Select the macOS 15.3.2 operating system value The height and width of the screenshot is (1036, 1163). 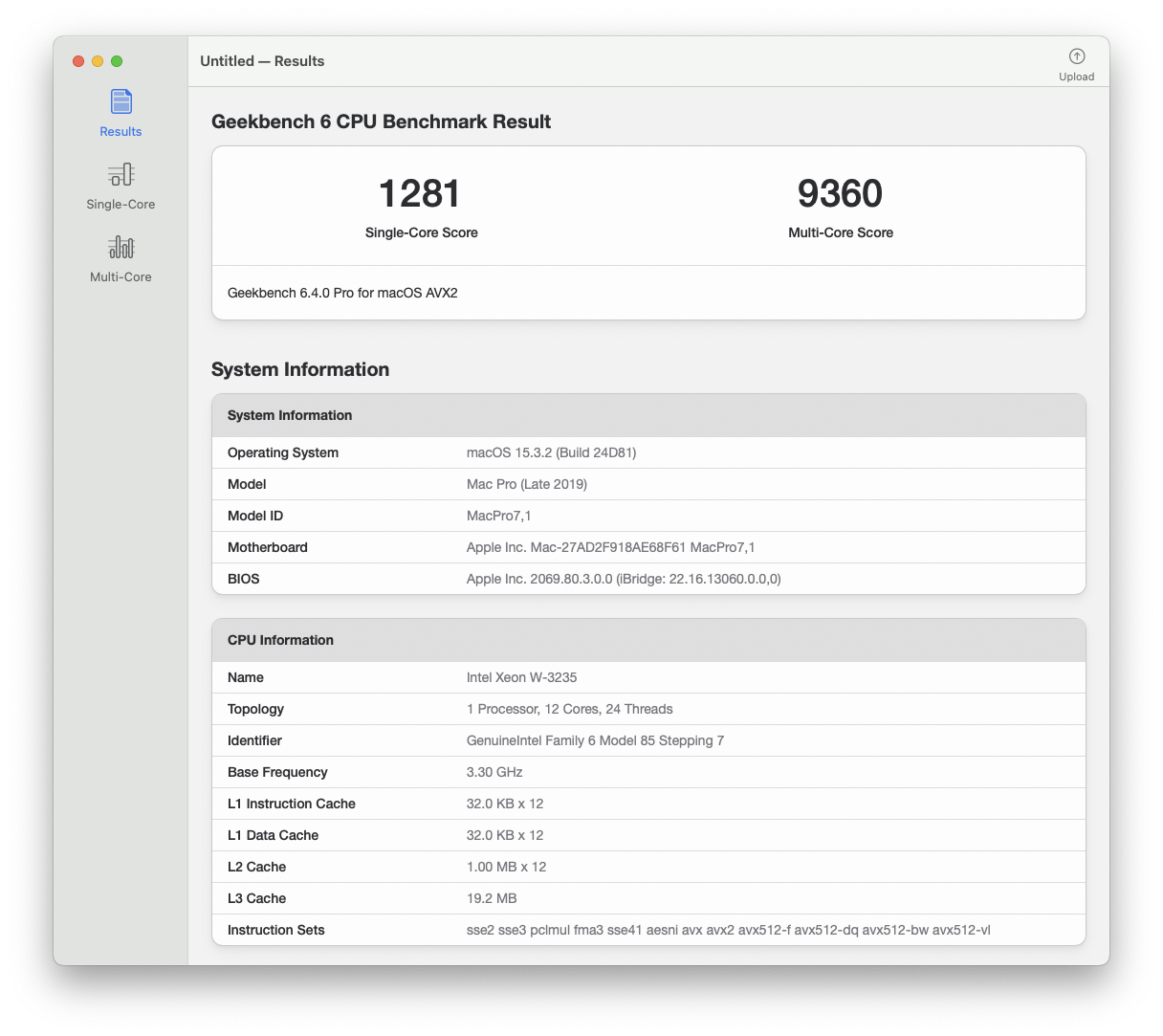pos(551,452)
